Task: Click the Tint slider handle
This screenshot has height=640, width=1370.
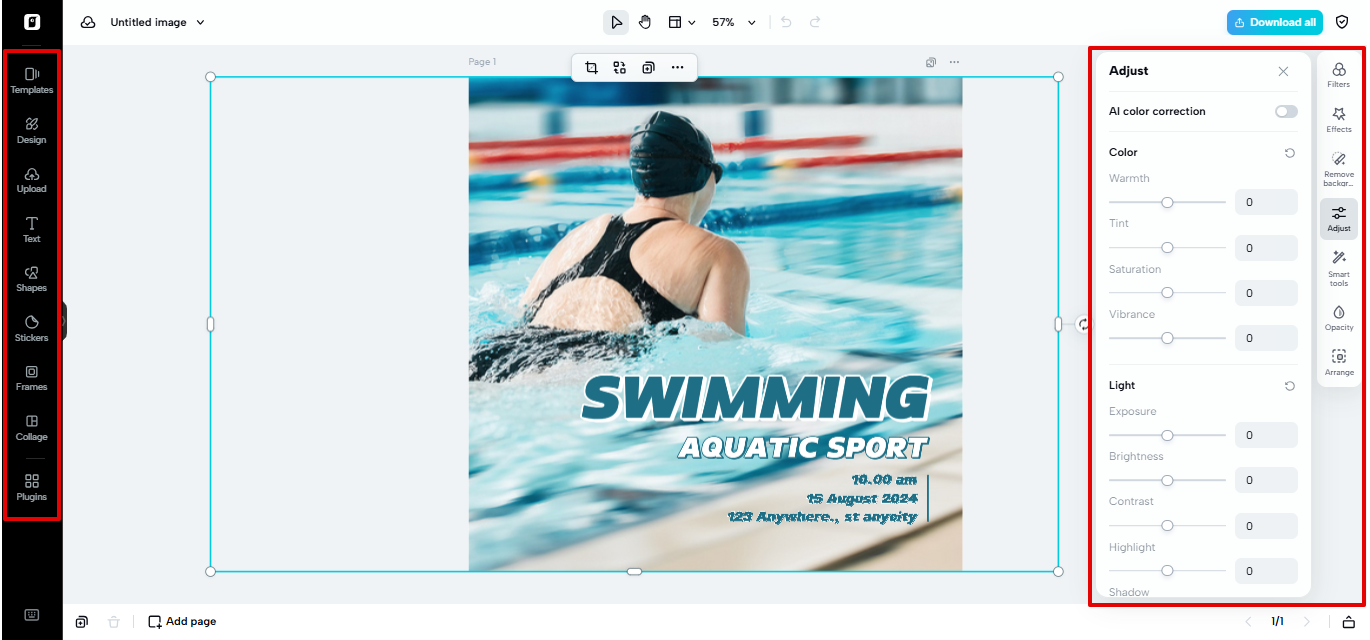Action: (x=1167, y=247)
